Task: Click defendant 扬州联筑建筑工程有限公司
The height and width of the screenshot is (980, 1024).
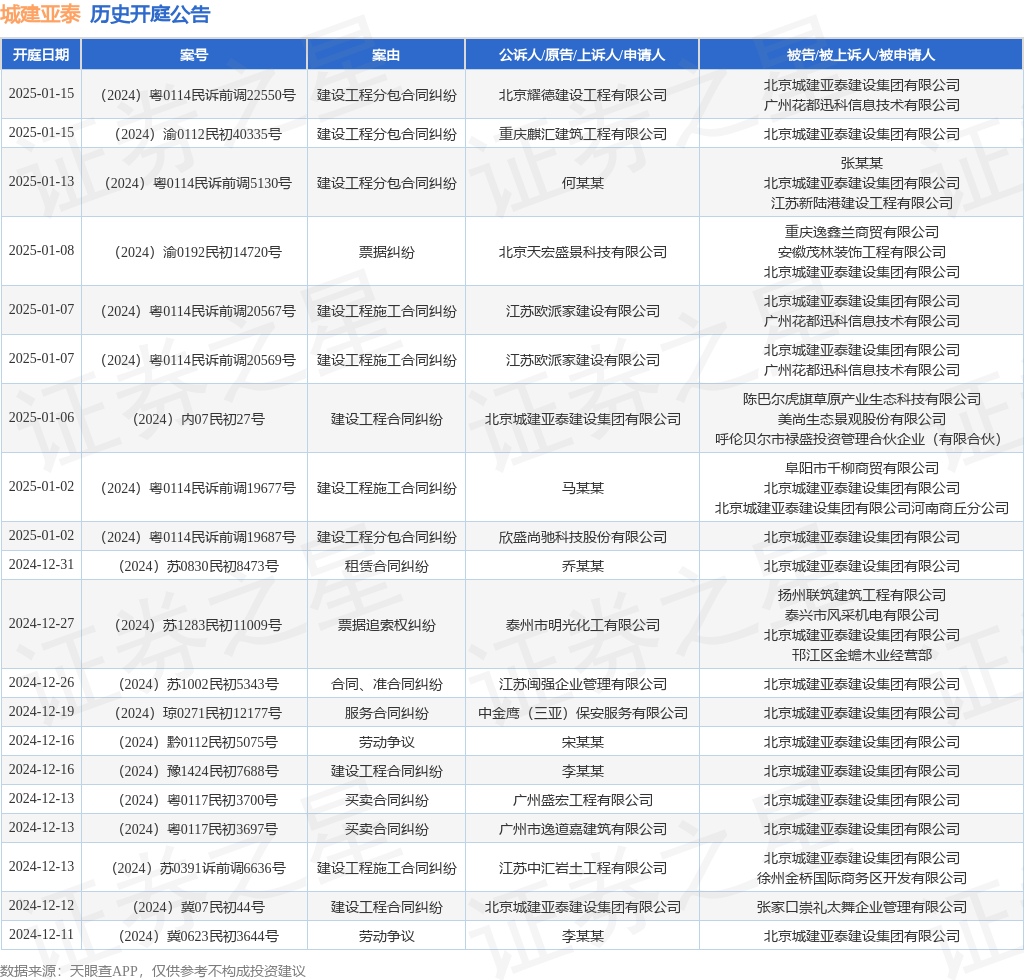Action: (x=861, y=595)
